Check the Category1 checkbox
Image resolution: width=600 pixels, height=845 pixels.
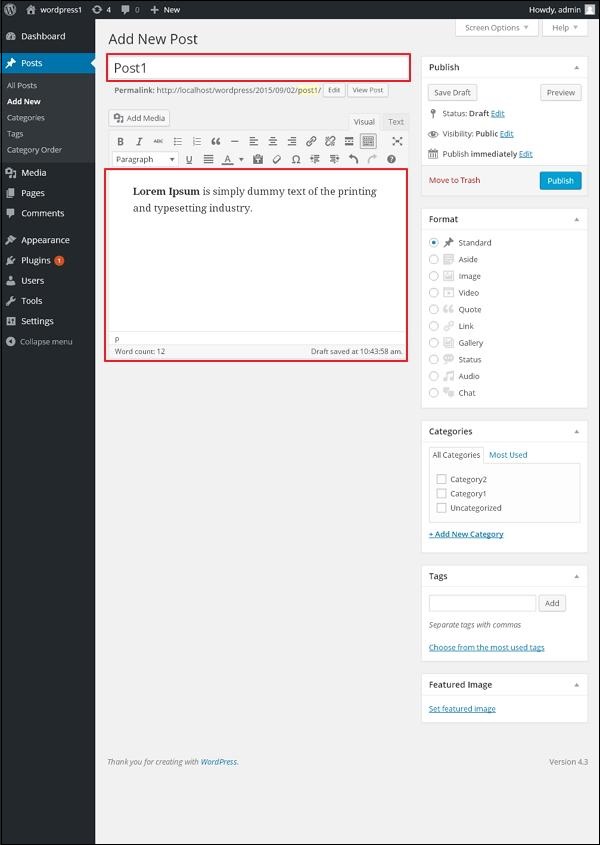[441, 493]
